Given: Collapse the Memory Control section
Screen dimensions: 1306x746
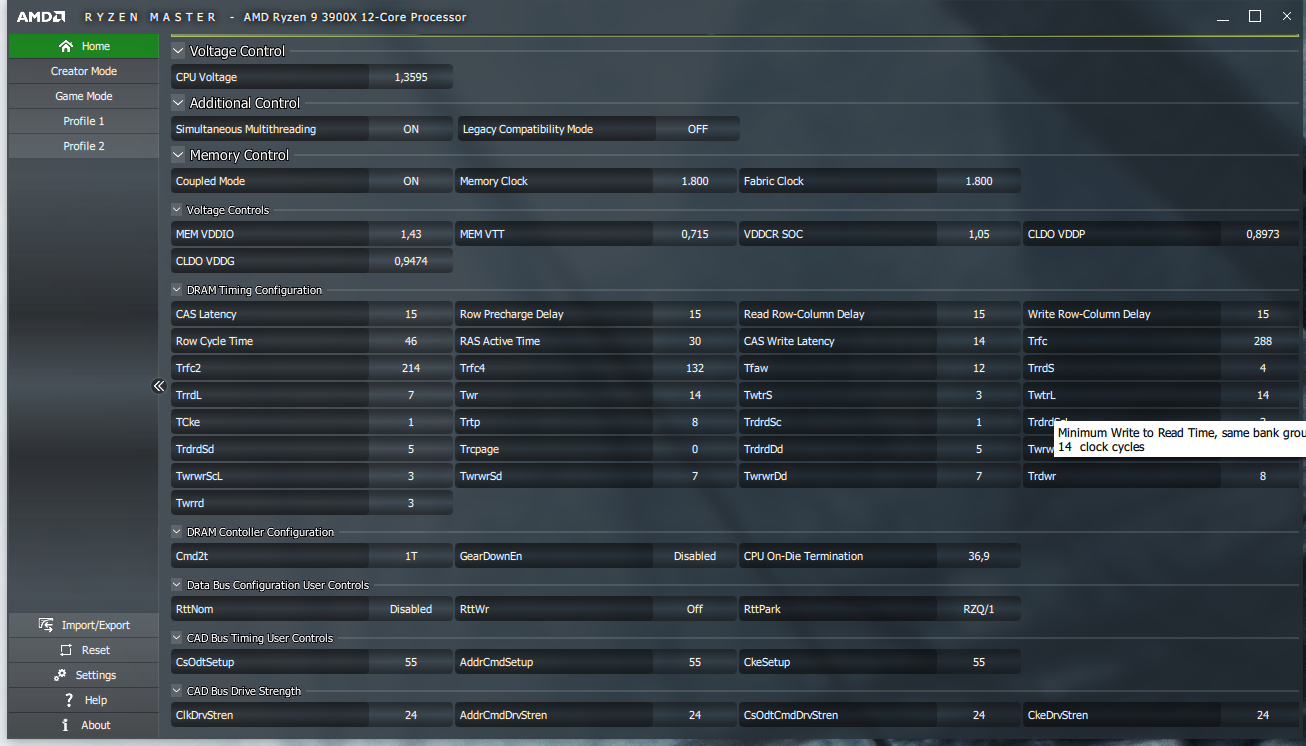Looking at the screenshot, I should pyautogui.click(x=178, y=155).
